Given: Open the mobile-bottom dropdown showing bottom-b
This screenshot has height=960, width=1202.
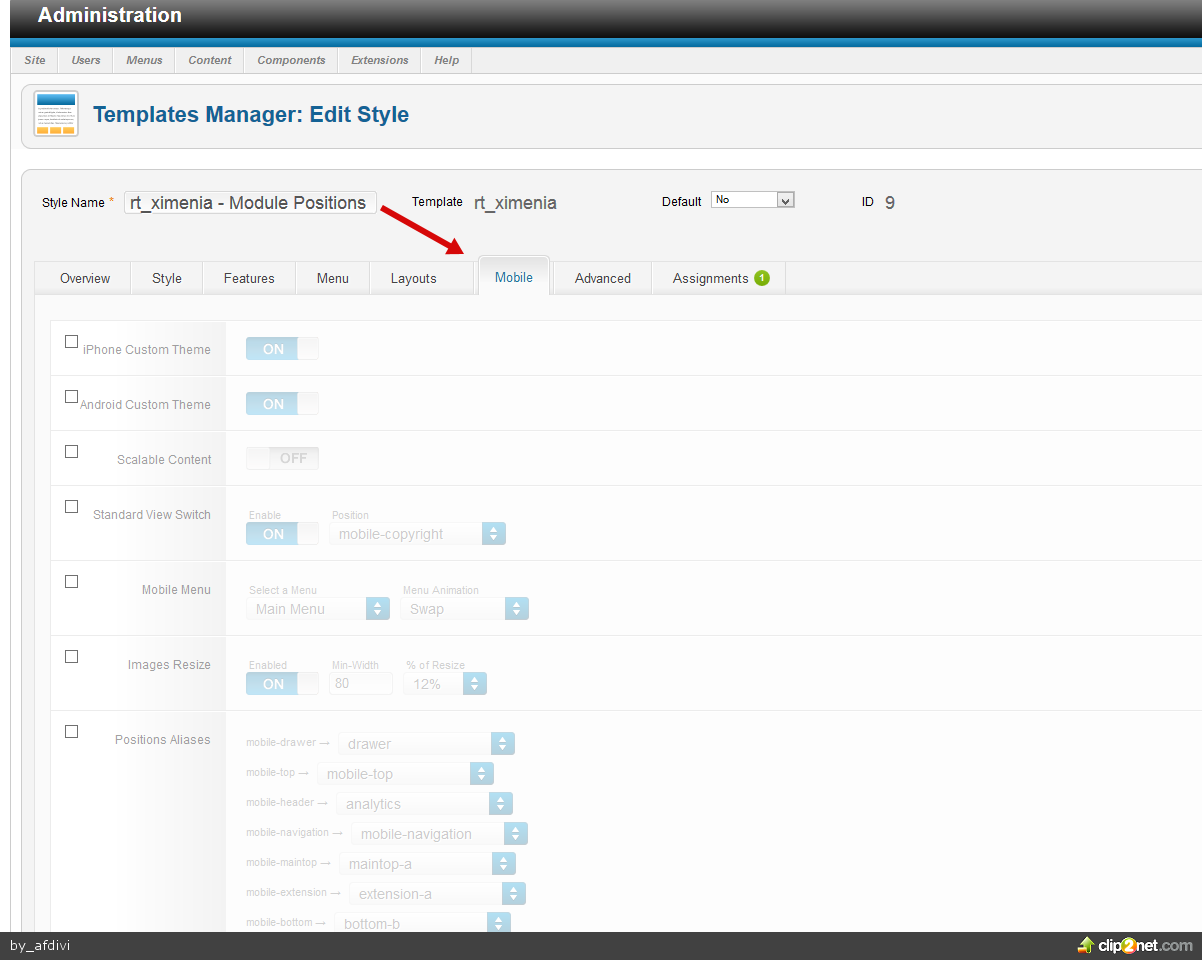Looking at the screenshot, I should 423,923.
